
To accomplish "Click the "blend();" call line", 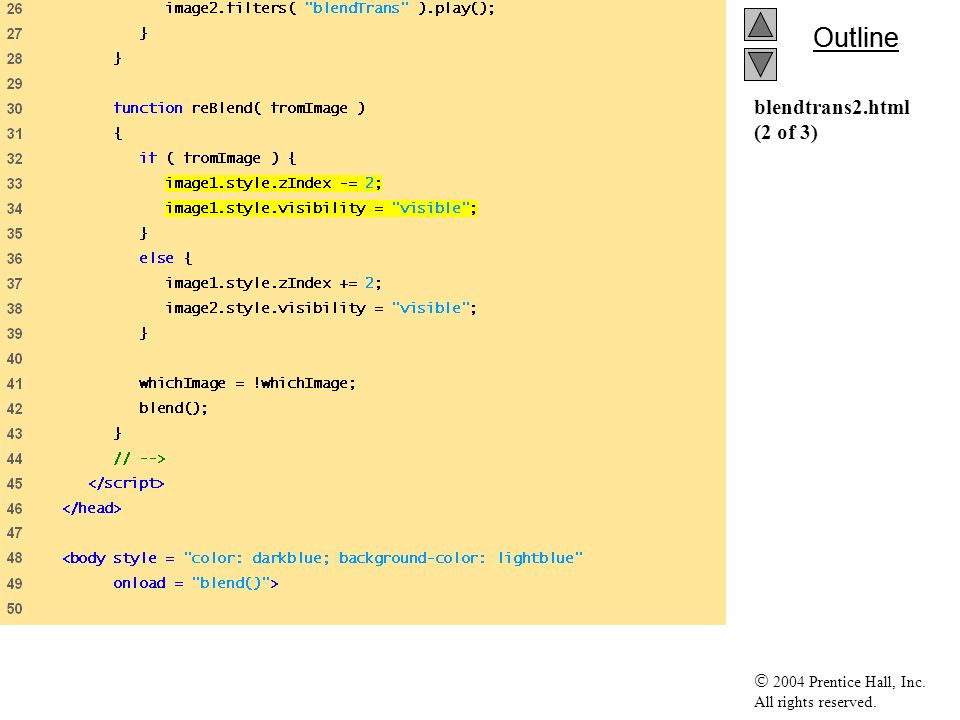I will [173, 408].
